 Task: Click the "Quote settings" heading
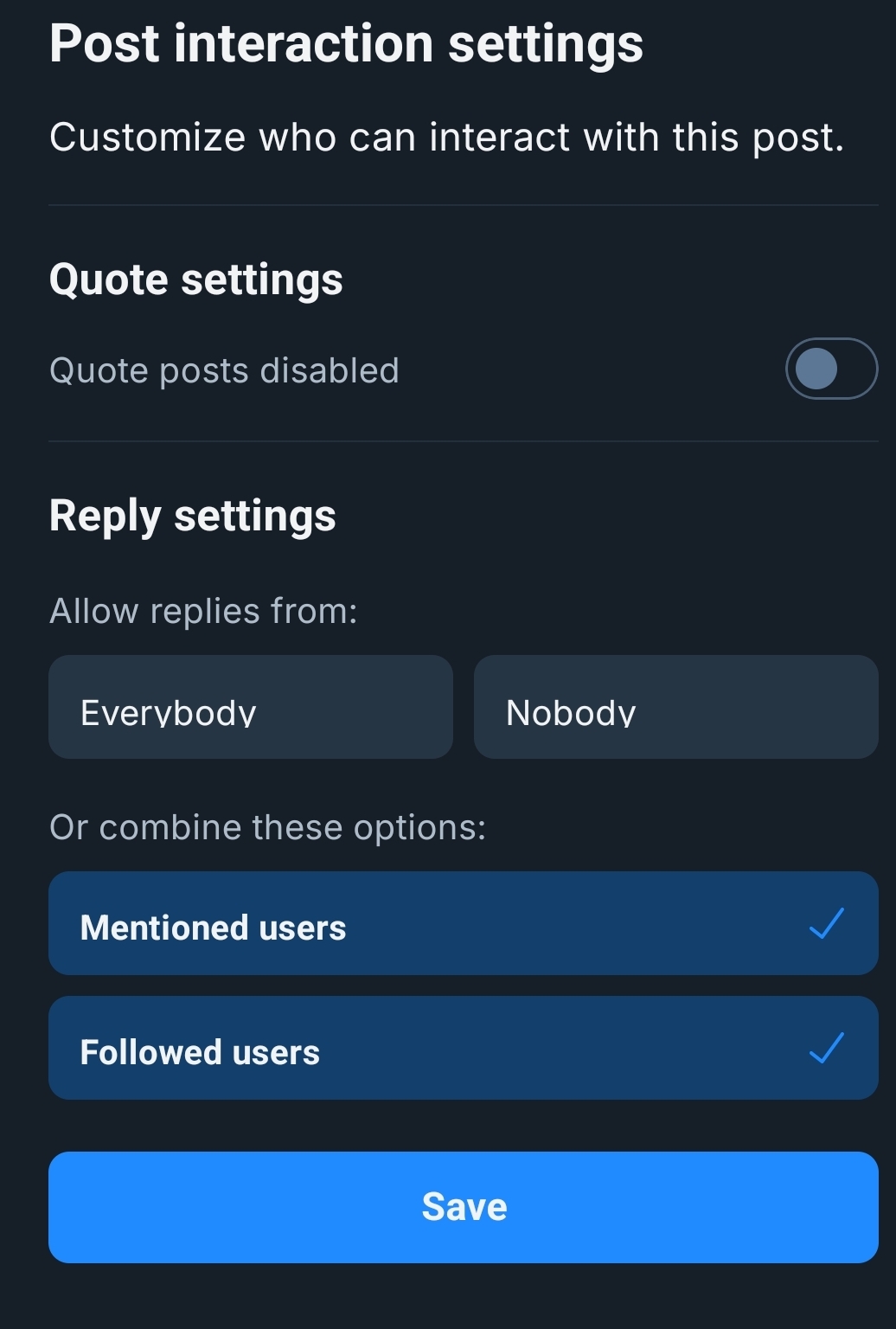click(196, 279)
